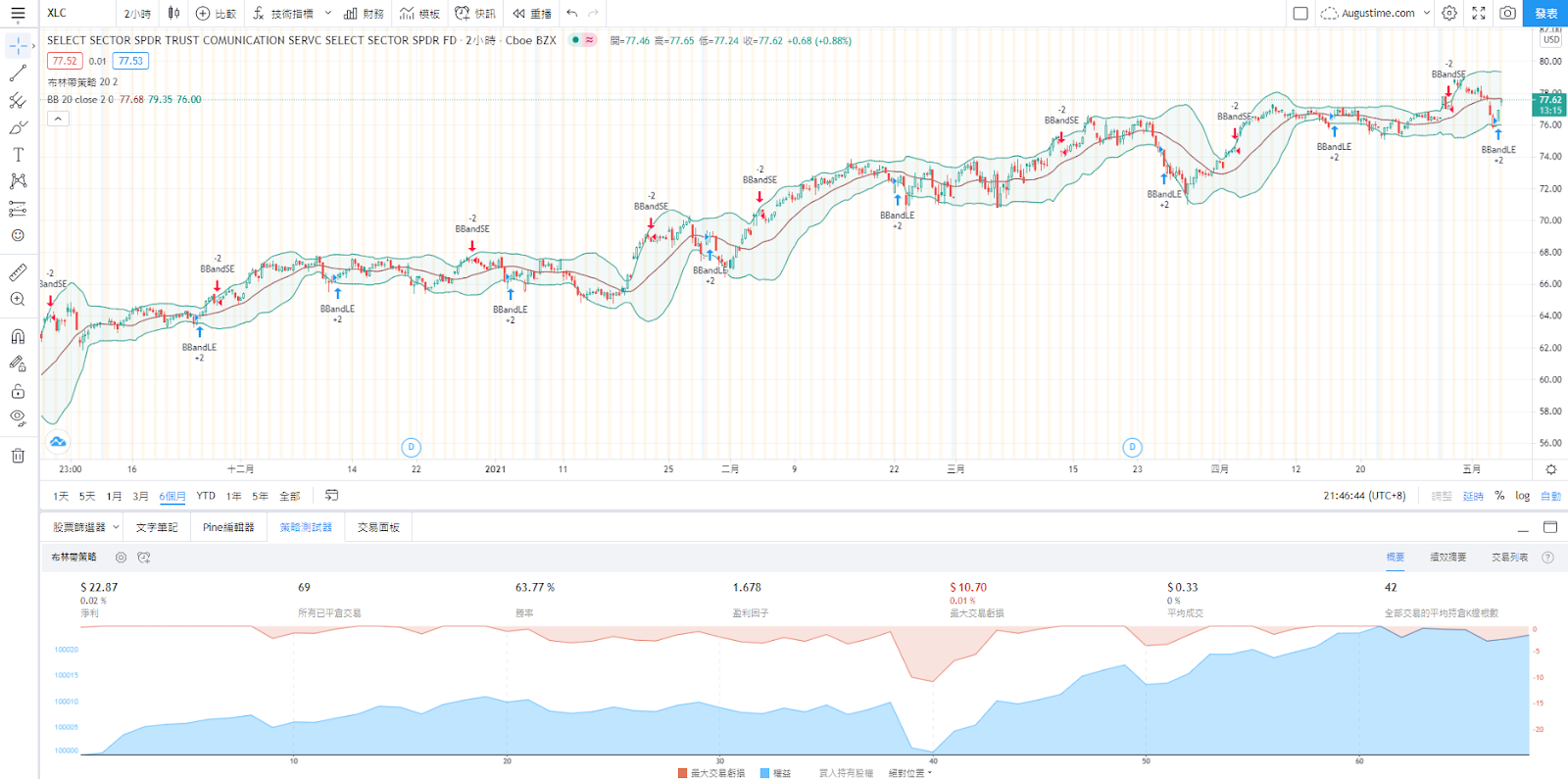This screenshot has height=779, width=1568.
Task: Select the 6個月 date range
Action: 172,496
